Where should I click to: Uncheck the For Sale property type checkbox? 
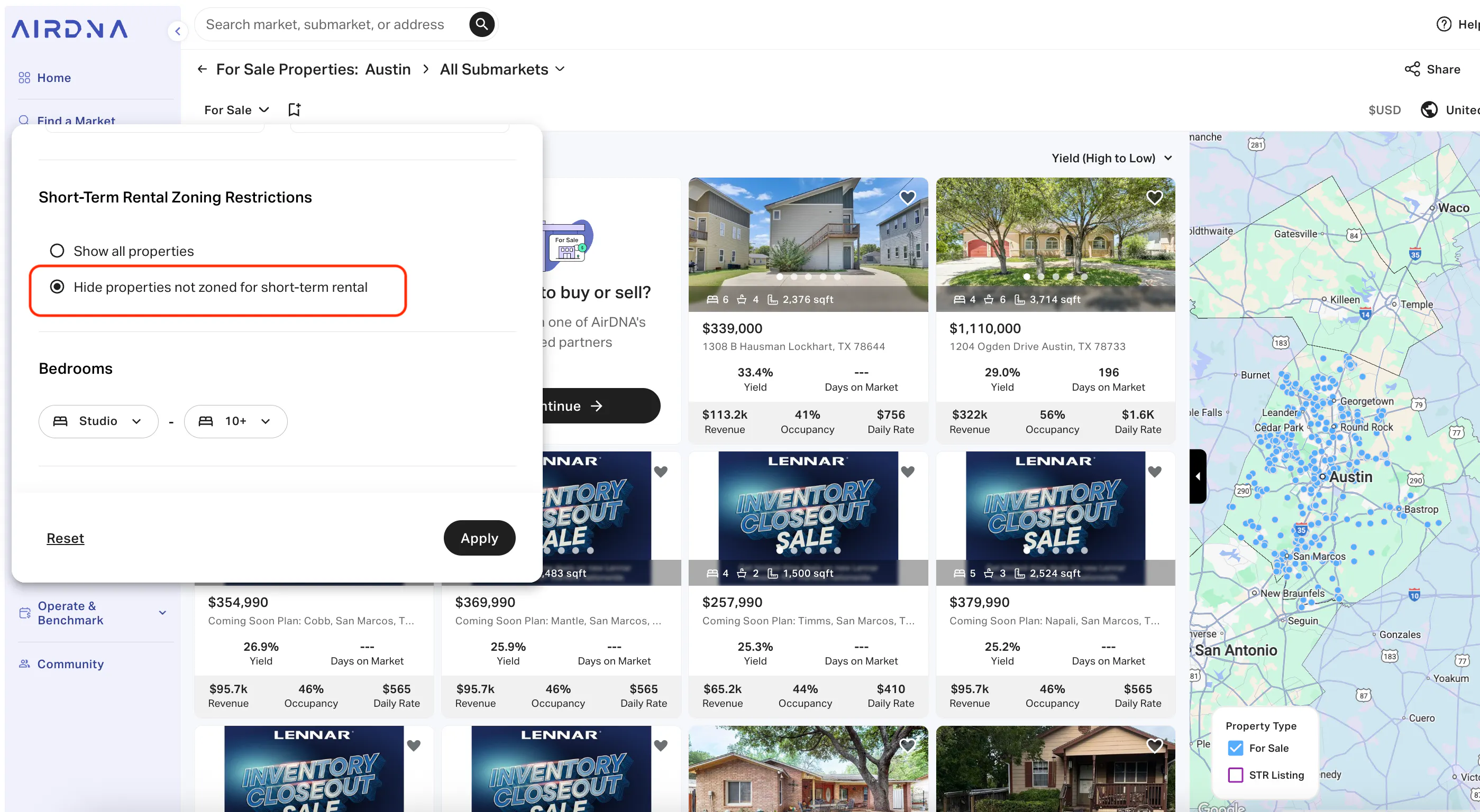pyautogui.click(x=1235, y=748)
